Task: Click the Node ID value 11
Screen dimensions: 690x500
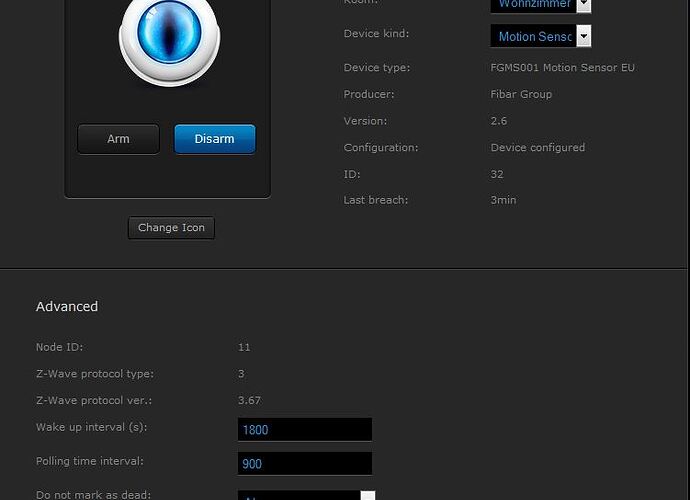Action: [244, 348]
